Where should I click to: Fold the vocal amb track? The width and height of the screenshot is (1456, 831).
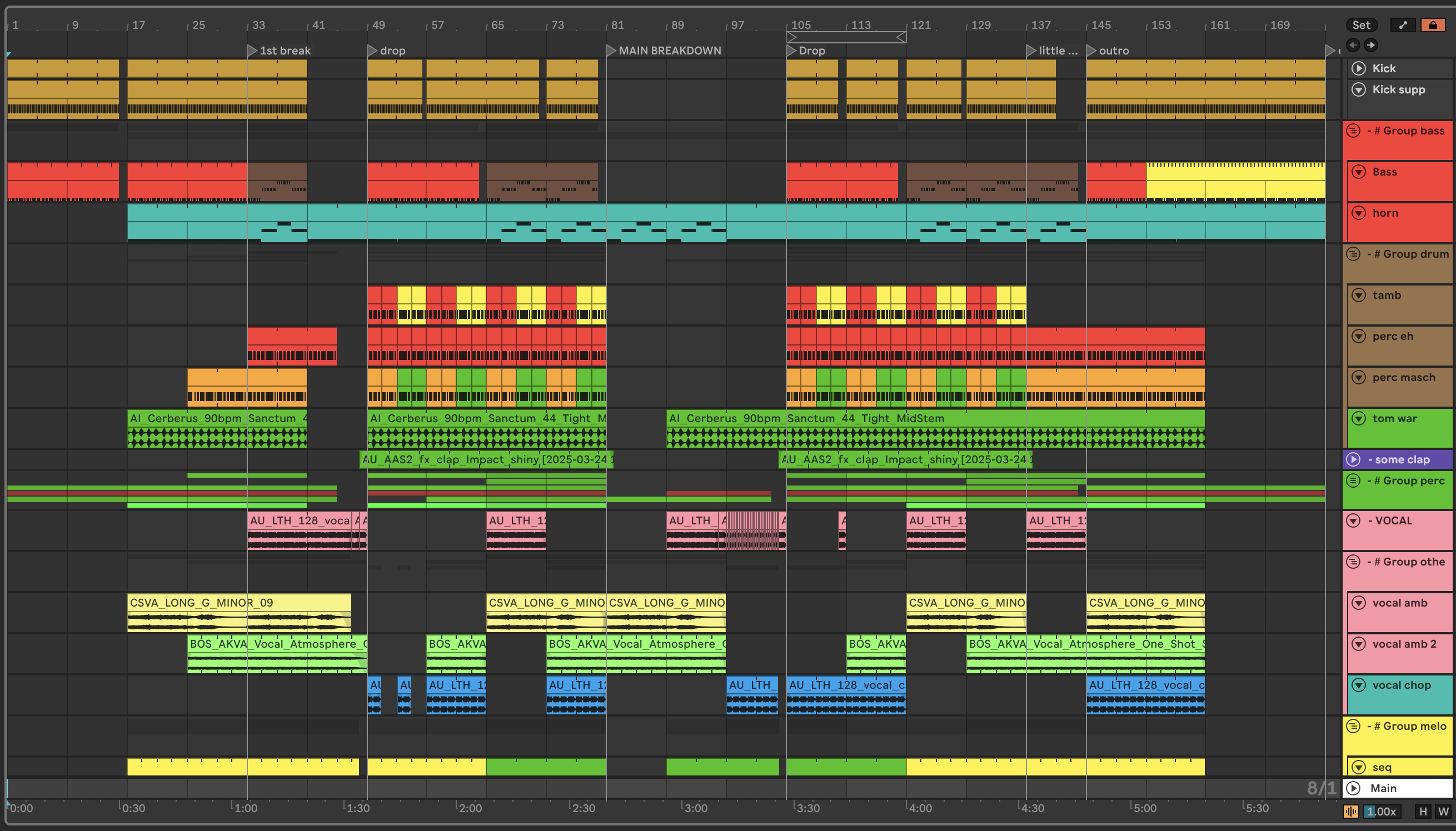pos(1359,603)
